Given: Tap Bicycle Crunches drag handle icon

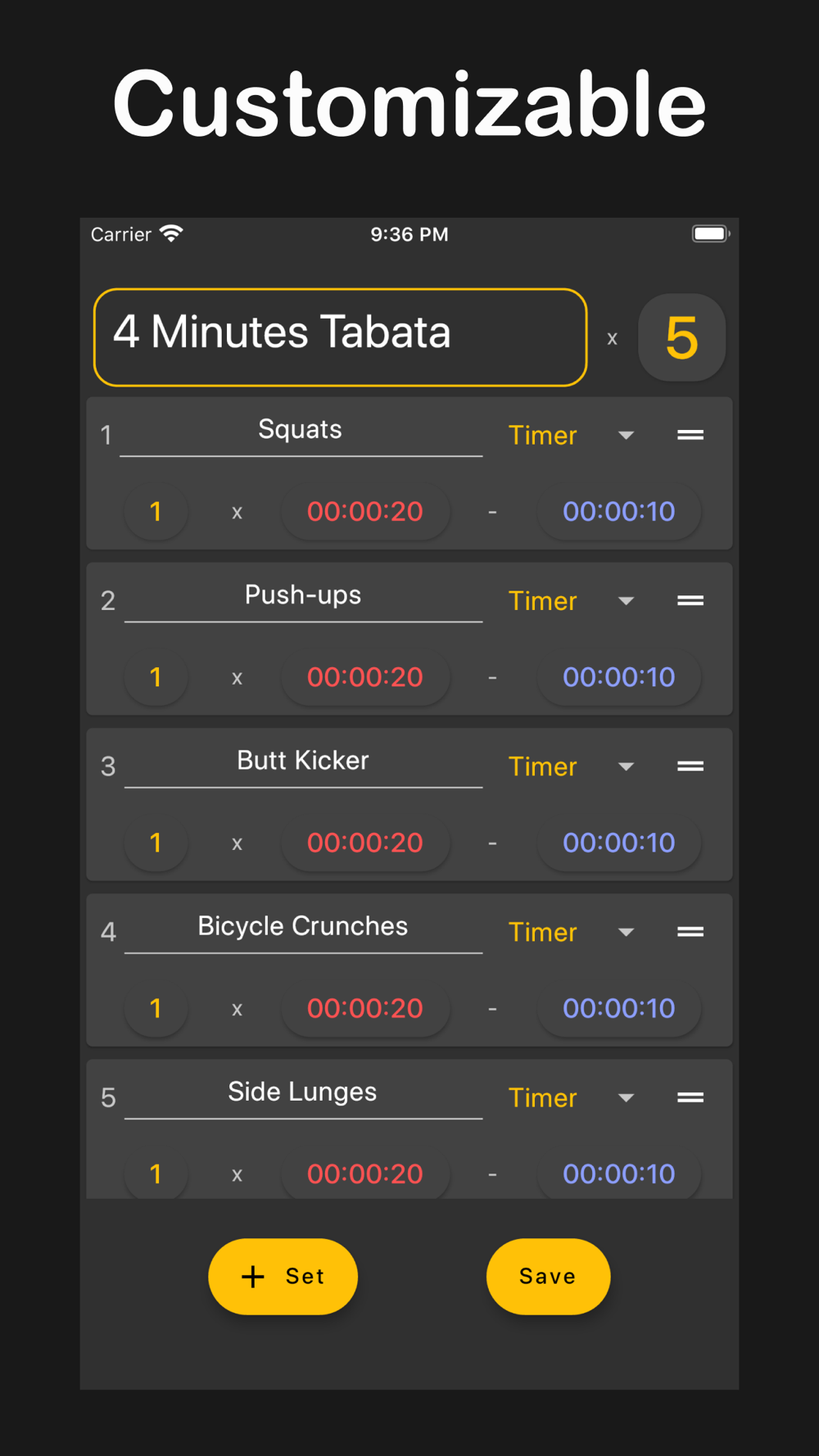Looking at the screenshot, I should click(690, 931).
